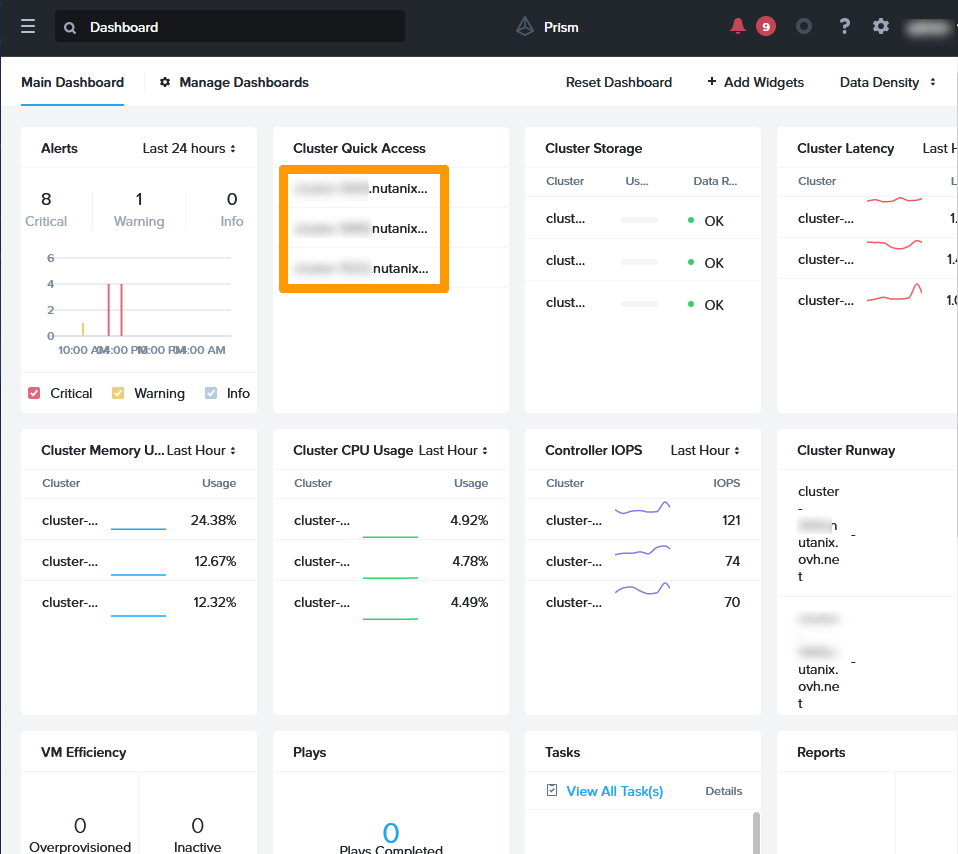
Task: Click the checklist icon next to View All Tasks
Action: point(551,789)
